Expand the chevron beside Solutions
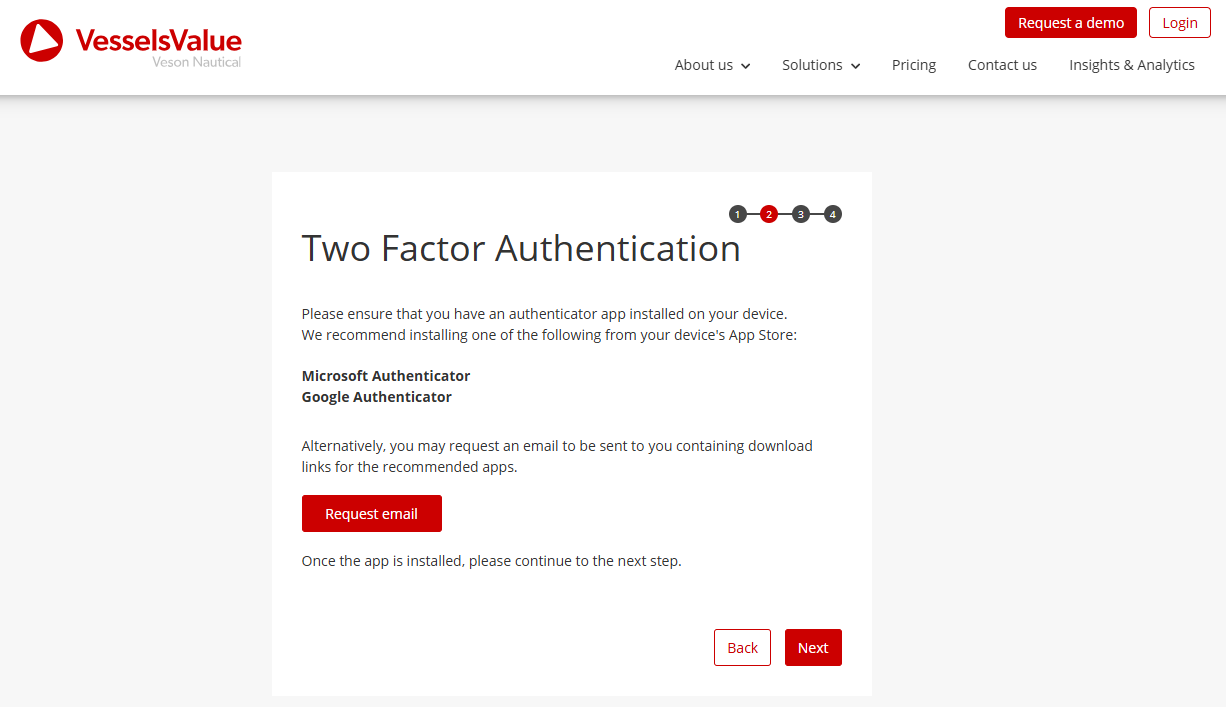This screenshot has height=707, width=1226. click(855, 66)
